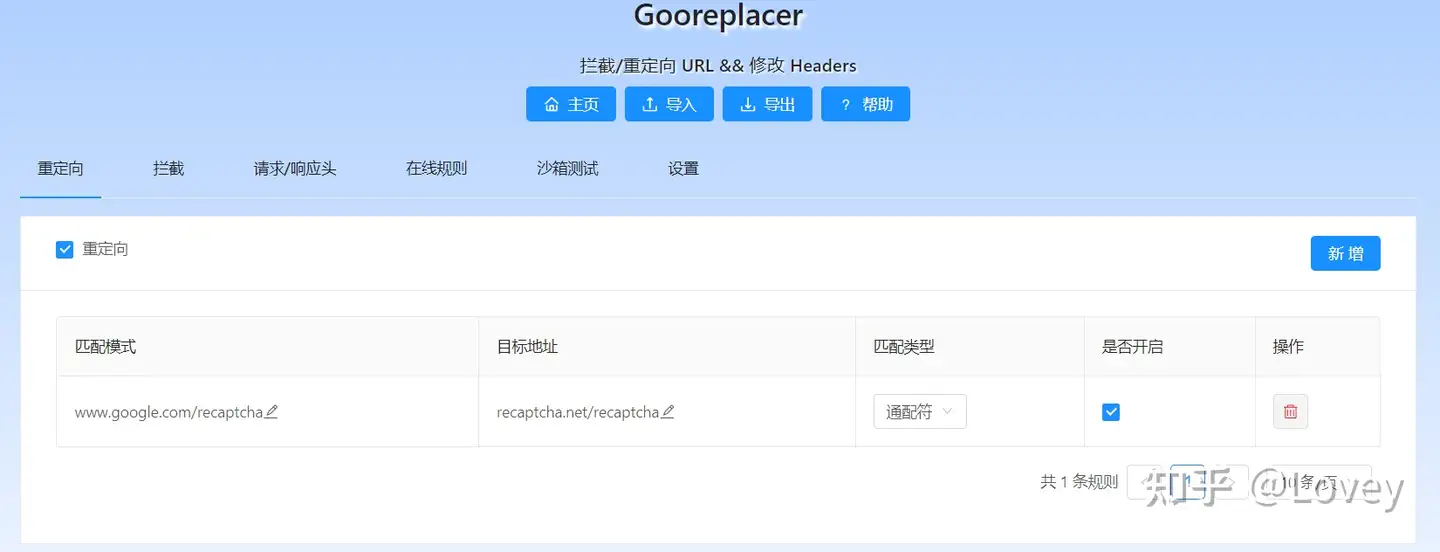Click the Gooreplacer title

719,16
